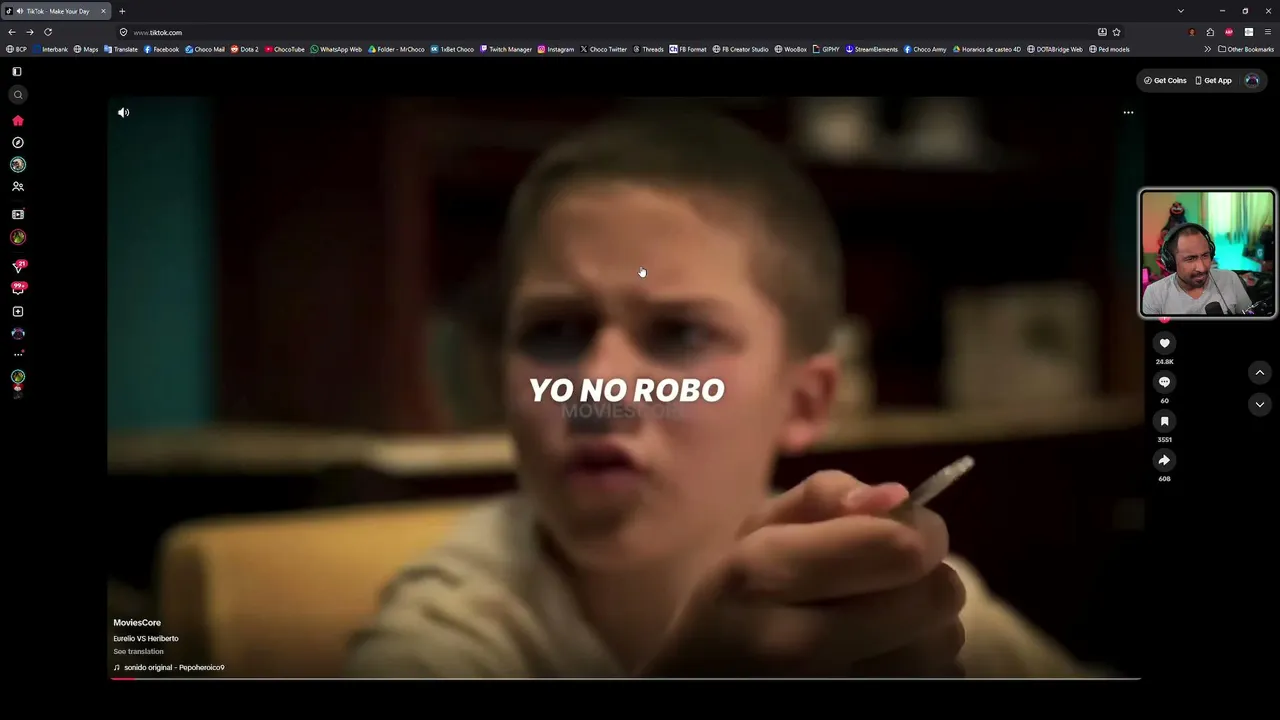Click the install app icon in address bar
Image resolution: width=1280 pixels, height=720 pixels.
(x=1102, y=32)
